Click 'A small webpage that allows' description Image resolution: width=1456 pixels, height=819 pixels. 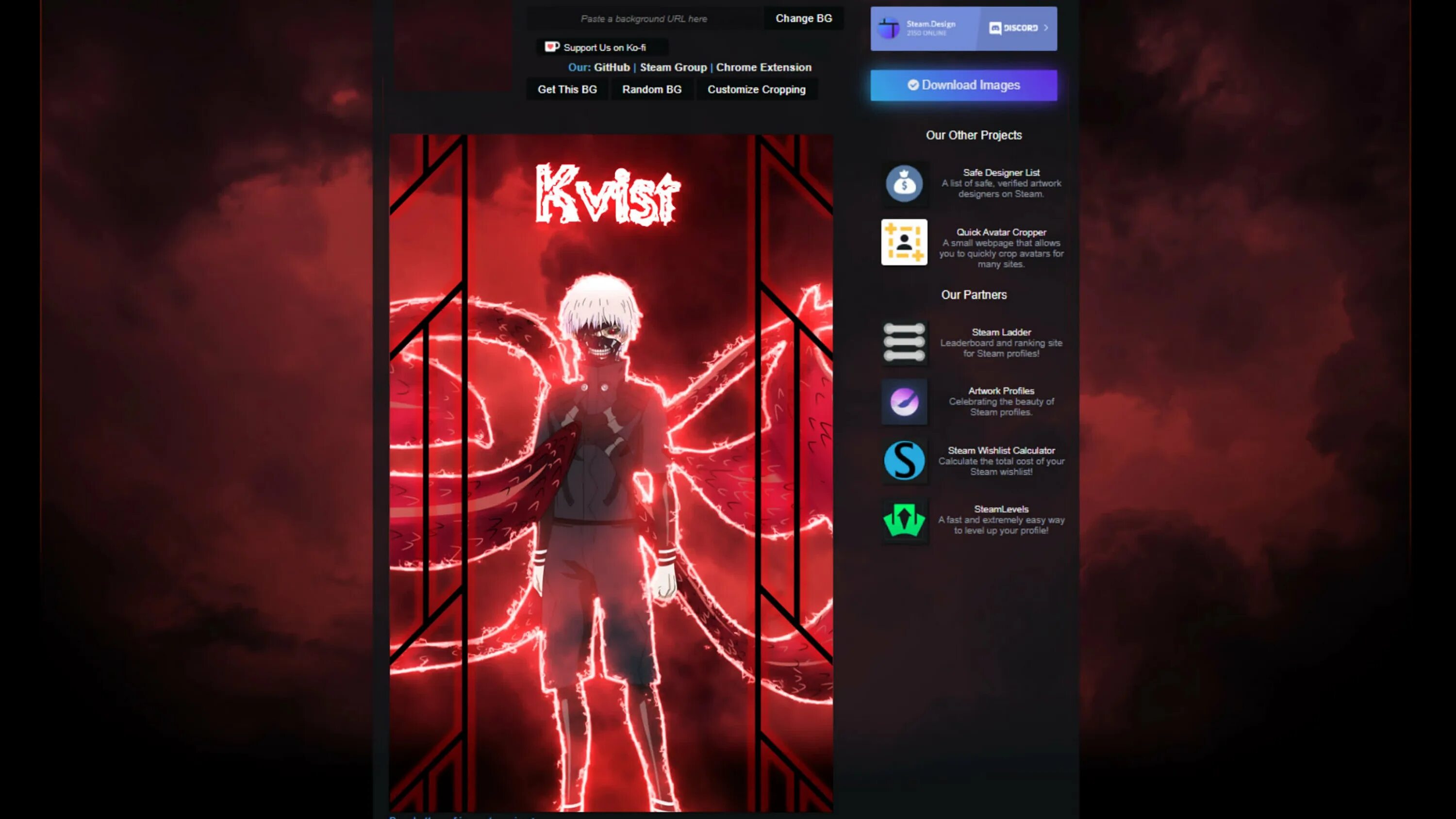click(1001, 254)
